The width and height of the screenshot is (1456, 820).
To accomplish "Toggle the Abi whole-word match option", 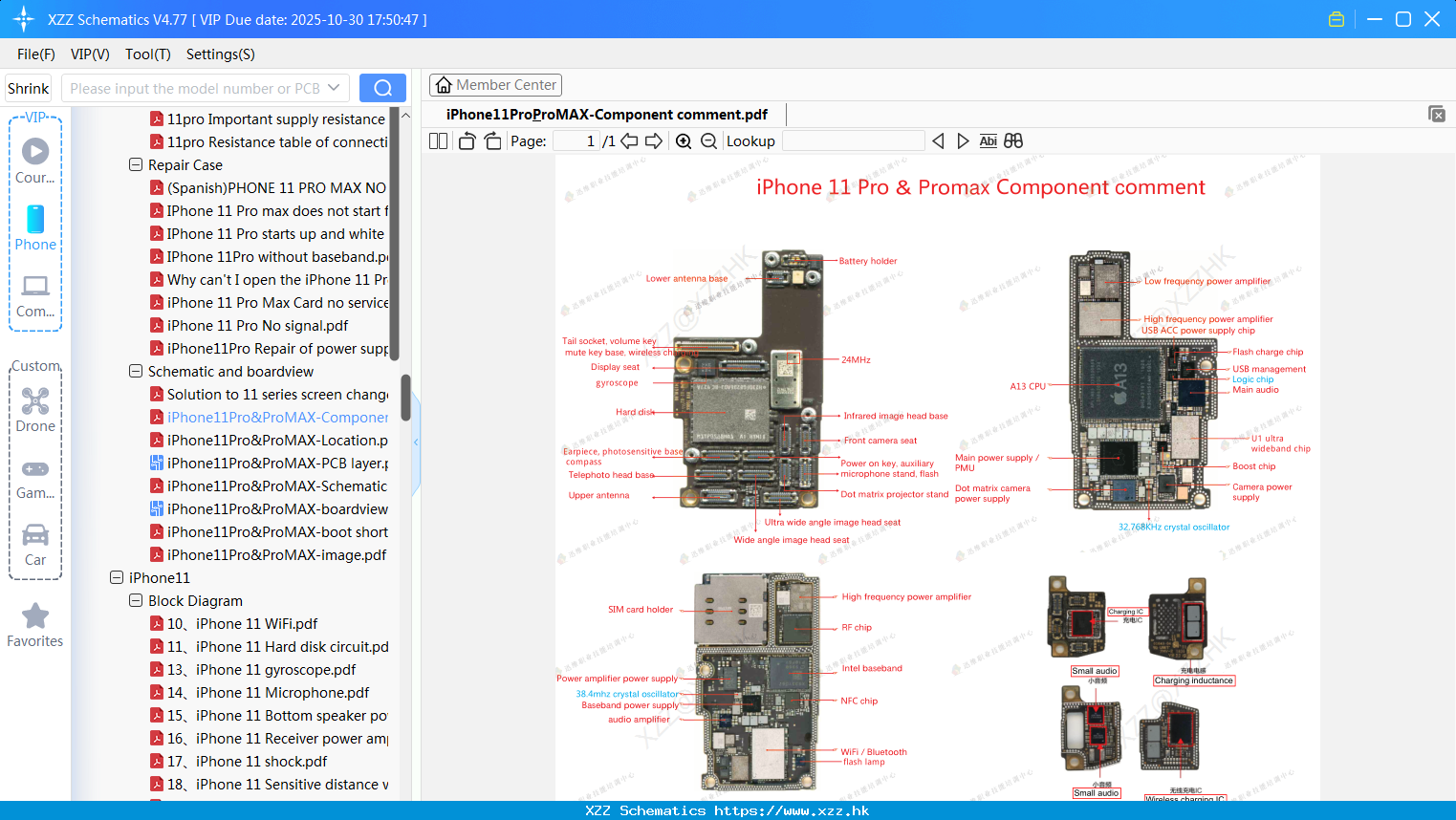I will pos(989,140).
